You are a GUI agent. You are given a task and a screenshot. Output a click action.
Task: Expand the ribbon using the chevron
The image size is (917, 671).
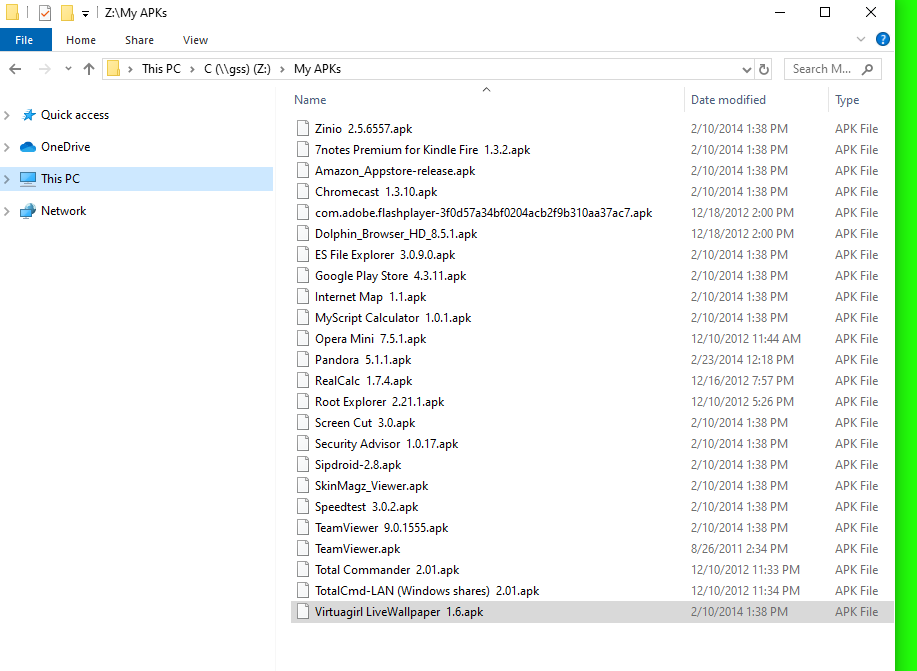point(862,40)
